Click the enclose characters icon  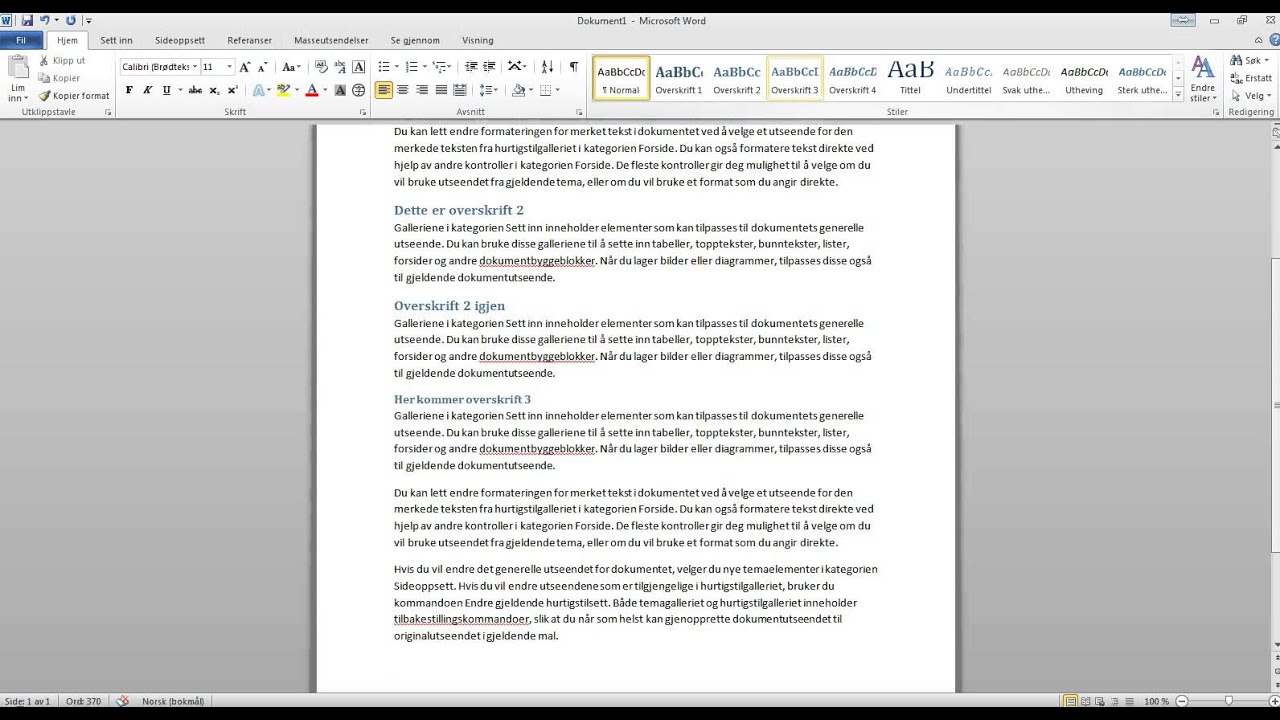point(359,90)
